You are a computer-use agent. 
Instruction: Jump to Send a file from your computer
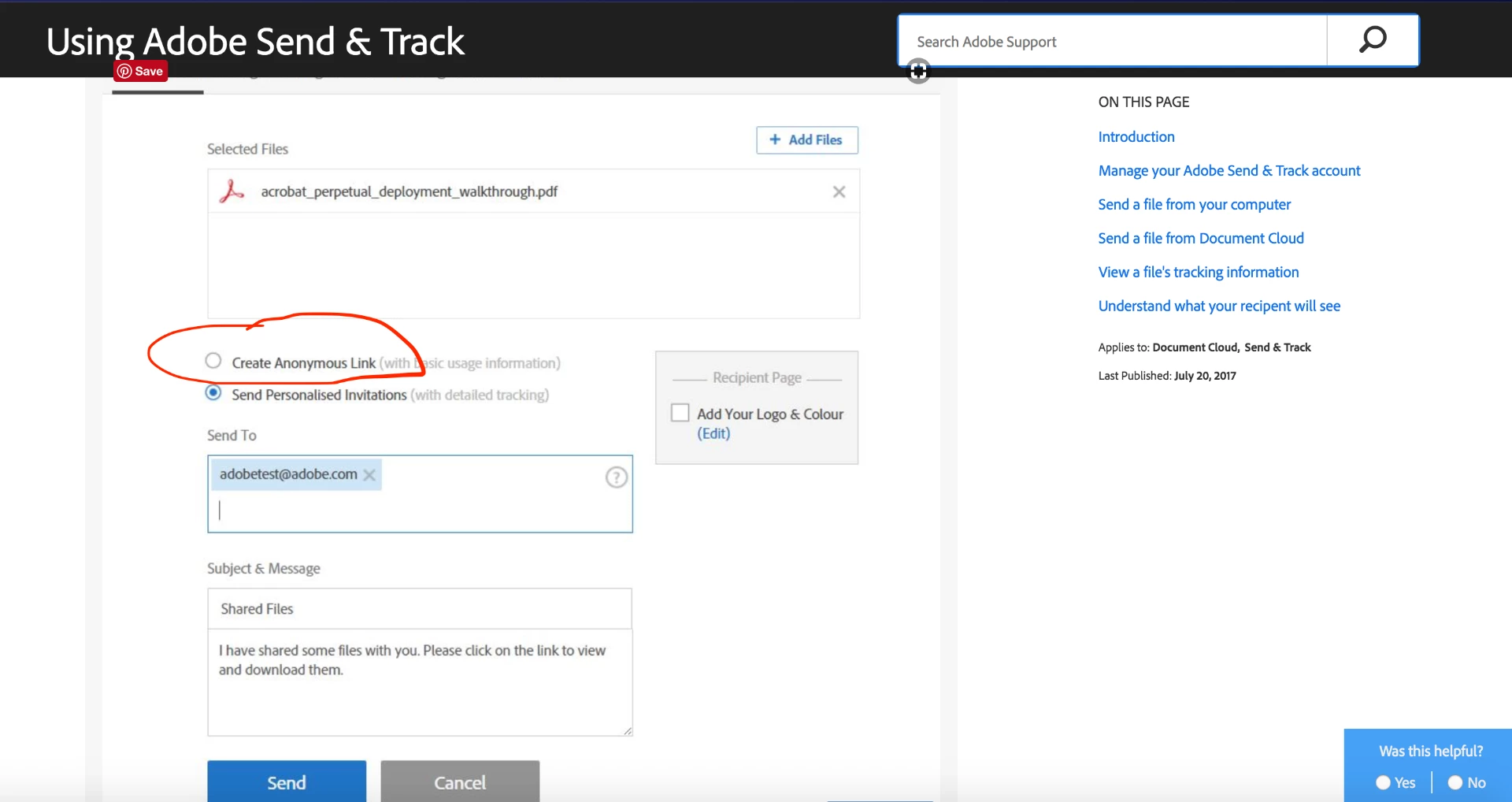coord(1195,205)
